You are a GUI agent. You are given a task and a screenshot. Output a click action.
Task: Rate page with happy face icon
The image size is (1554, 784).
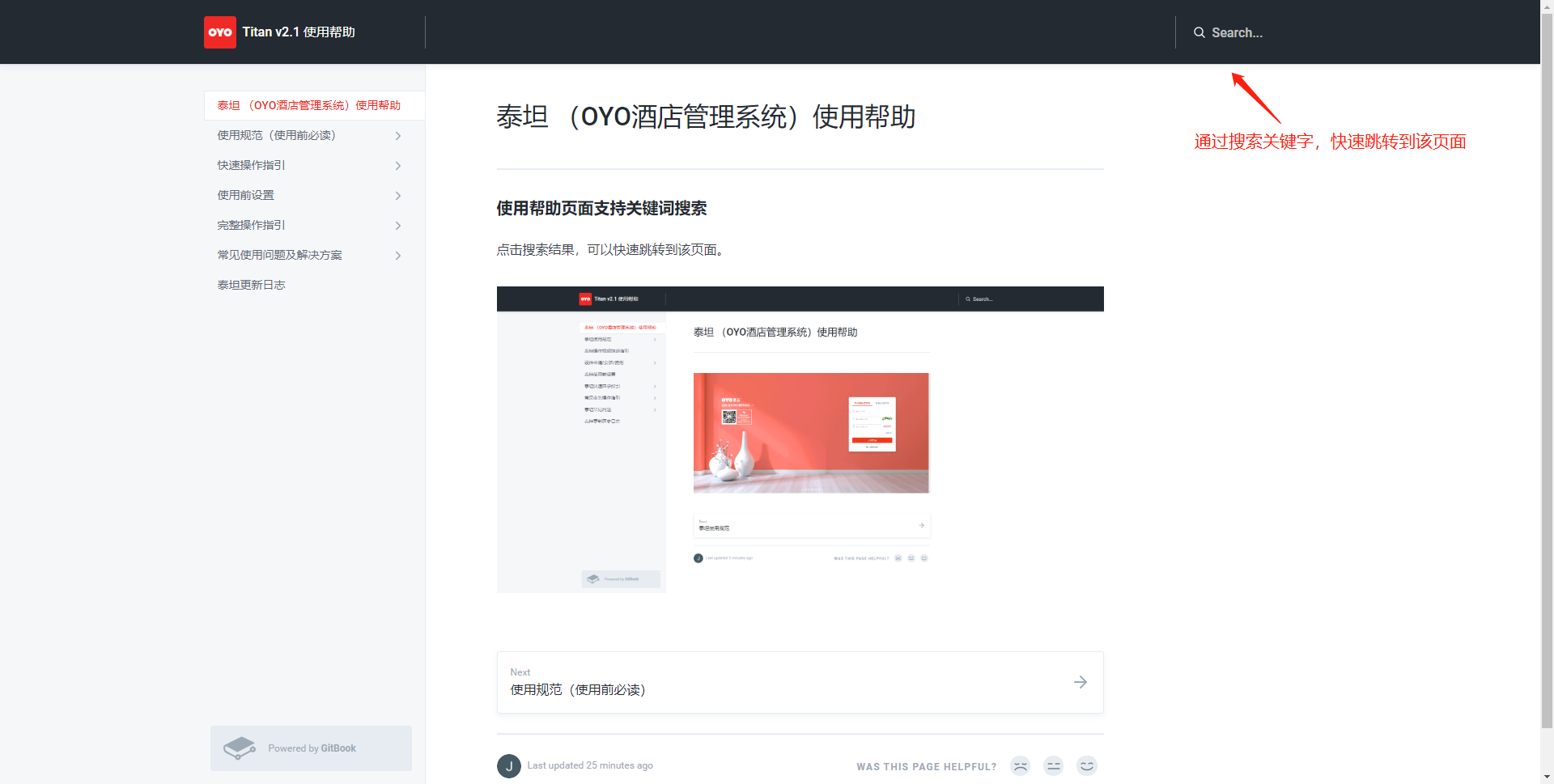(x=1087, y=765)
